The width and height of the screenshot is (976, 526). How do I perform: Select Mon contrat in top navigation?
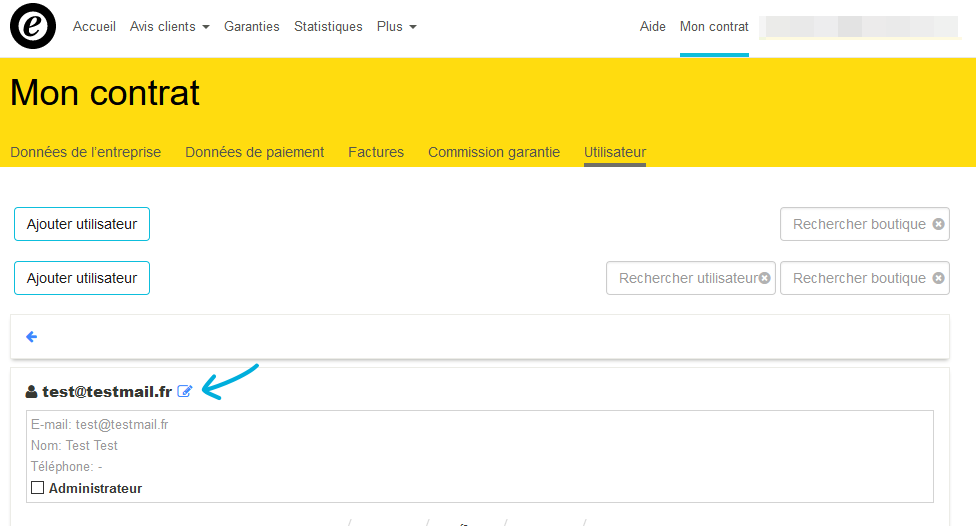point(714,27)
